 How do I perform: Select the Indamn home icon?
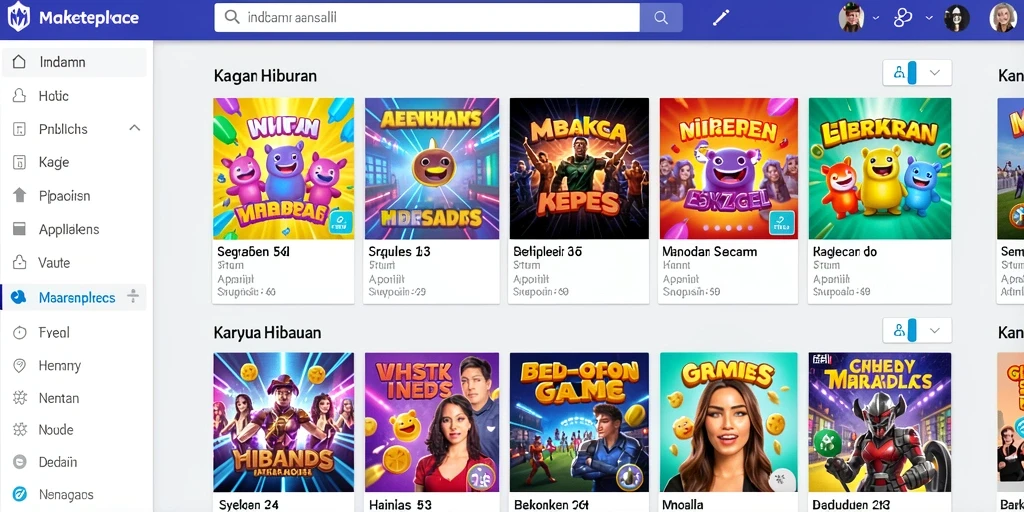(x=20, y=62)
